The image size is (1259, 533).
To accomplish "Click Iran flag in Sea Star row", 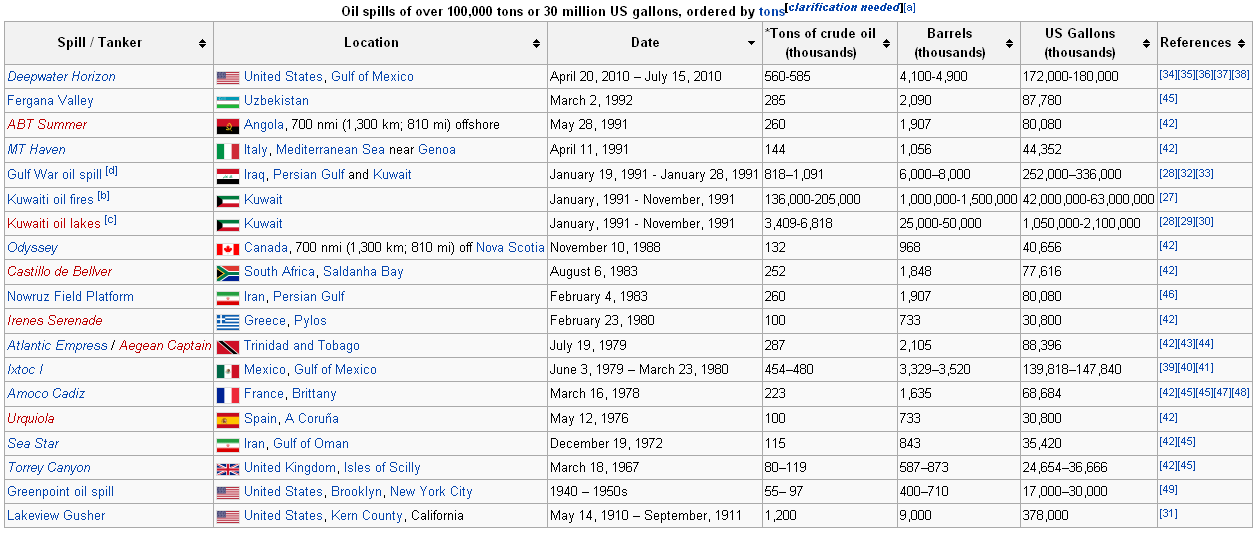I will (x=228, y=444).
